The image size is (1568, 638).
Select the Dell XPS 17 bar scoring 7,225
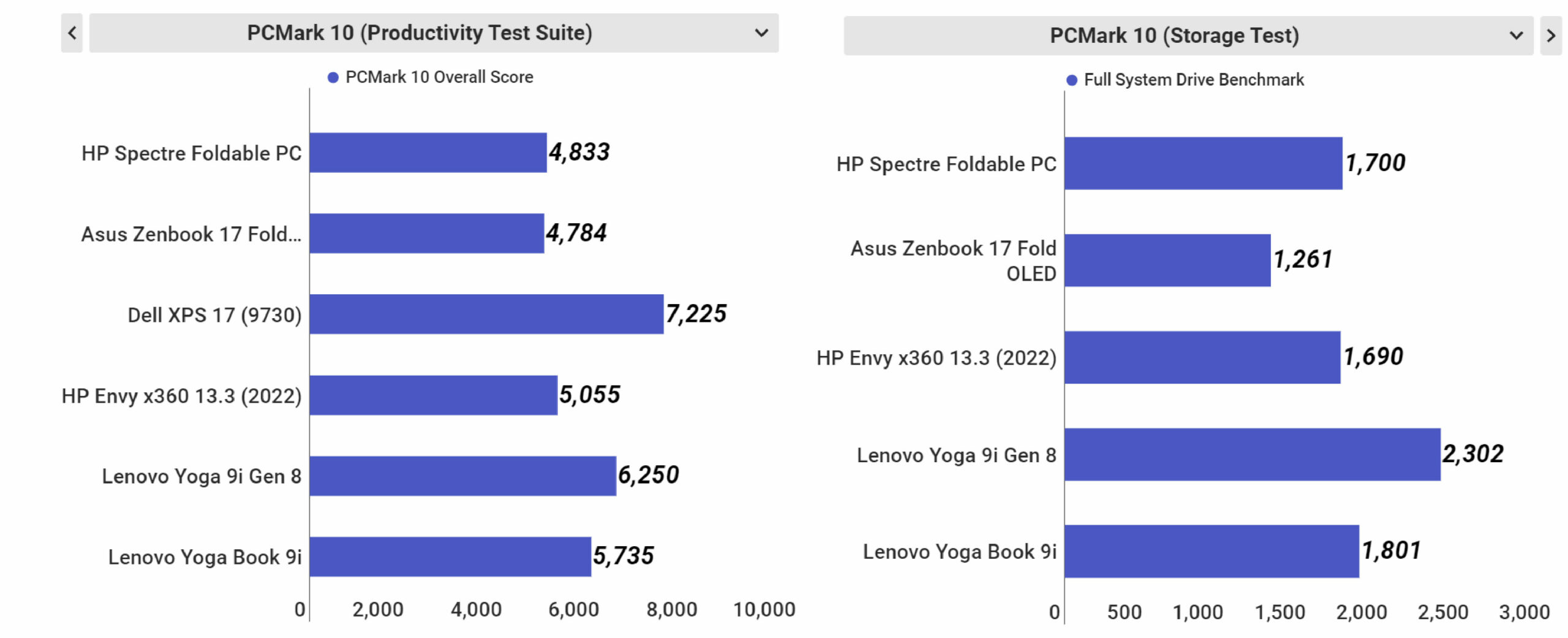[486, 314]
